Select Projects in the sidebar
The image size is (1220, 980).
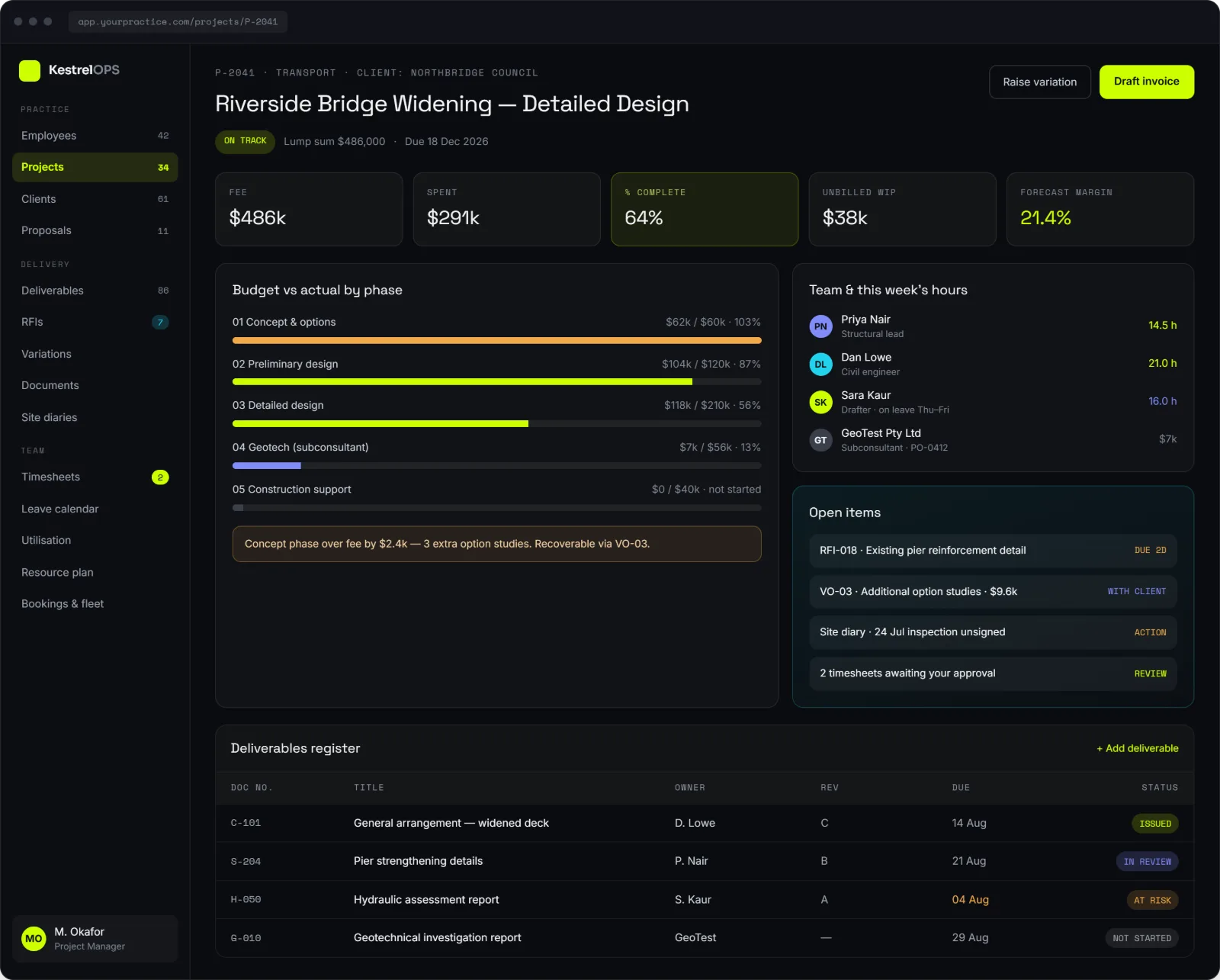[95, 167]
